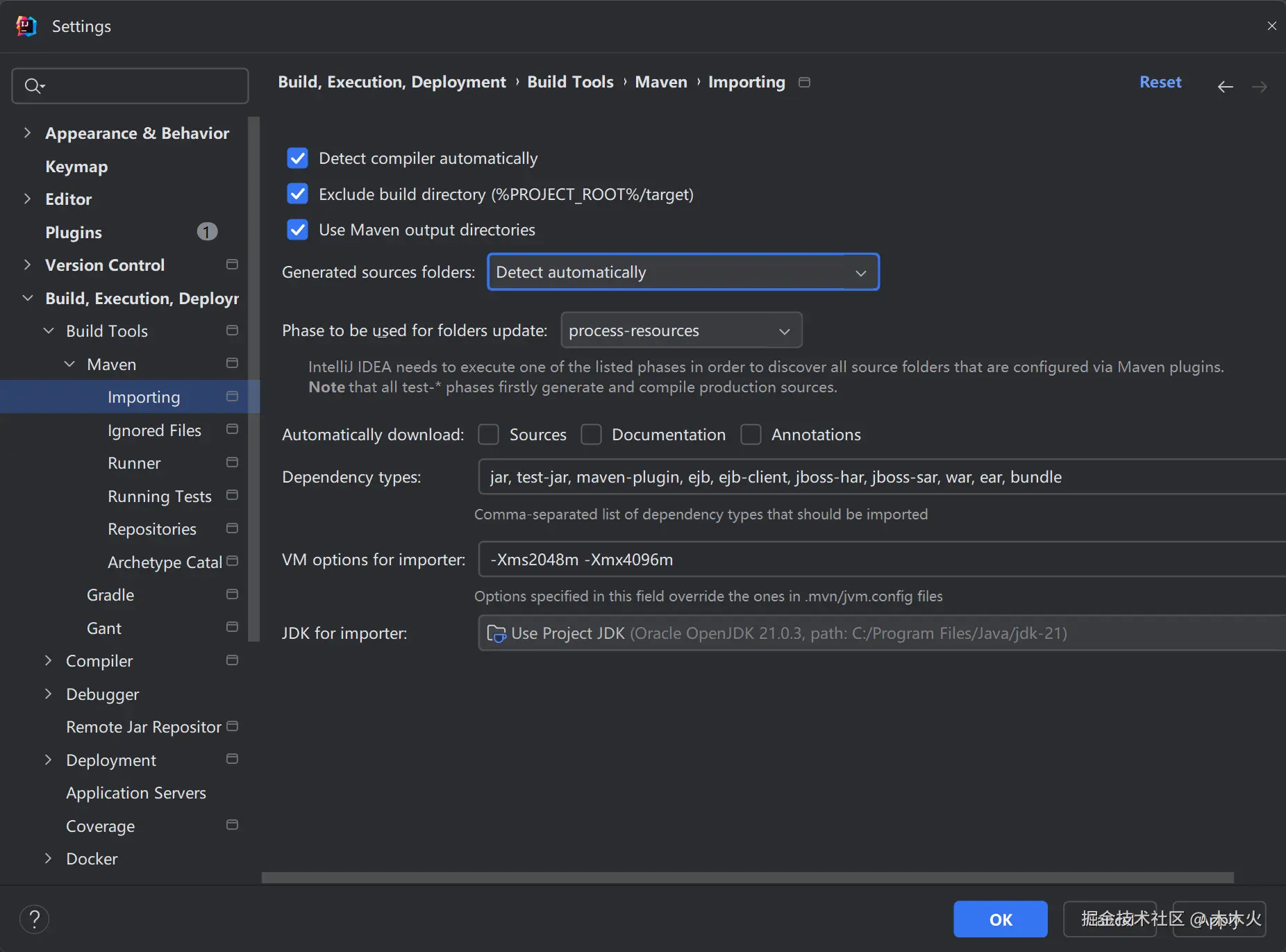Collapse the Build Tools node

point(49,331)
